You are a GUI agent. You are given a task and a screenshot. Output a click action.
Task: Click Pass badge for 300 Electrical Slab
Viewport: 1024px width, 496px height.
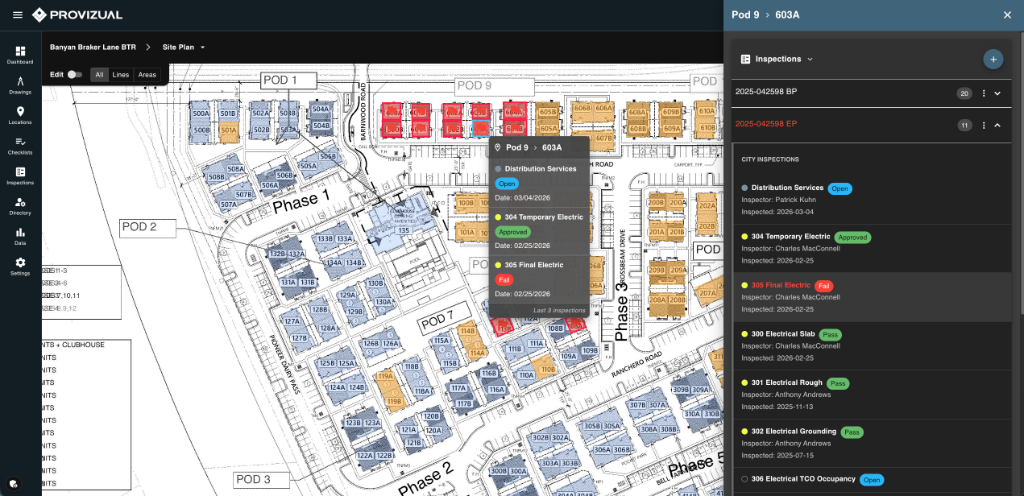830,335
